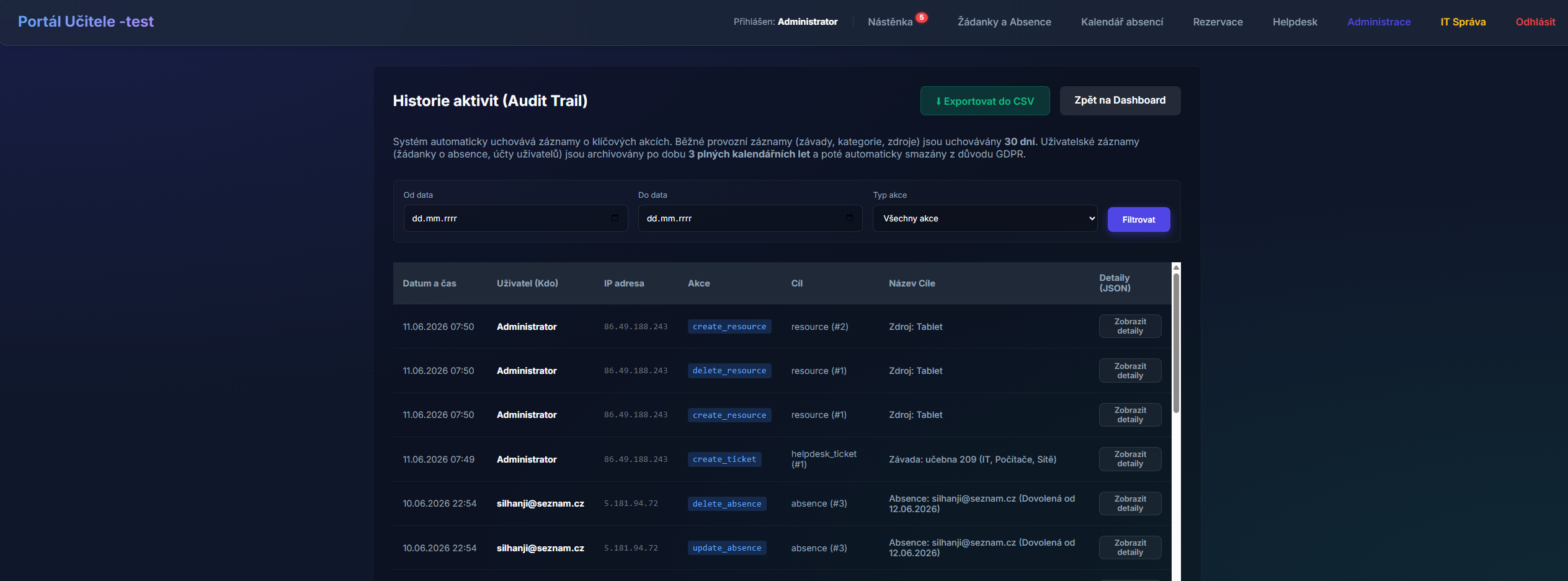
Task: Click Závada: učebna 209 target name
Action: (973, 459)
